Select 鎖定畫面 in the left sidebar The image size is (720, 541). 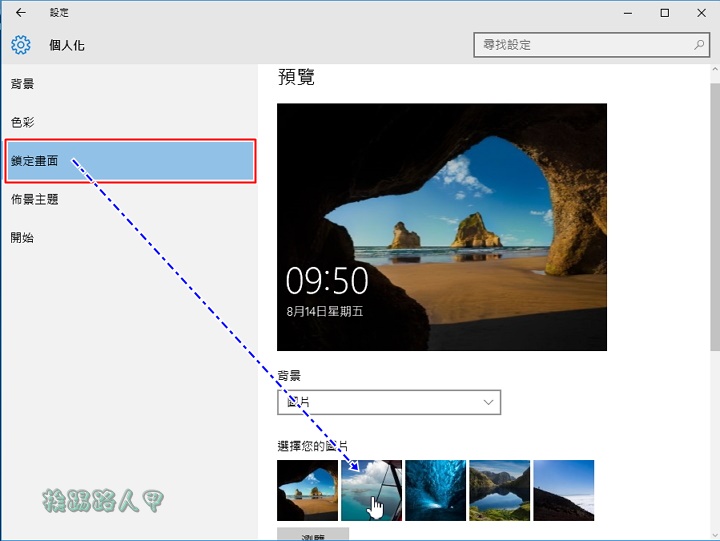tap(130, 161)
